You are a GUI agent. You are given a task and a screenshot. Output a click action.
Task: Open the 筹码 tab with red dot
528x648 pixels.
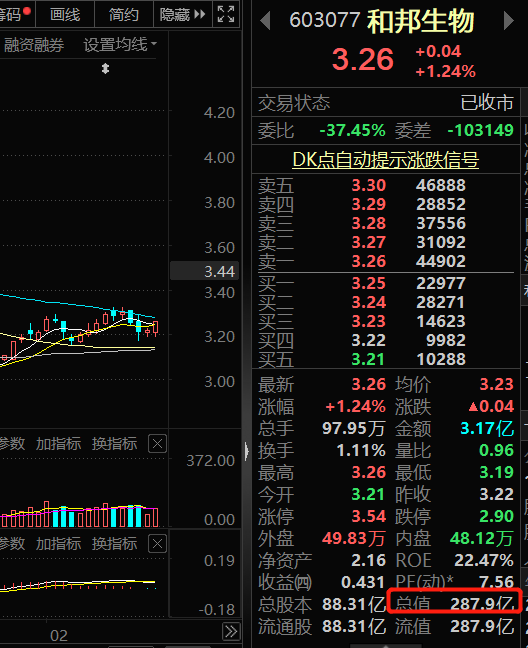[x=15, y=14]
